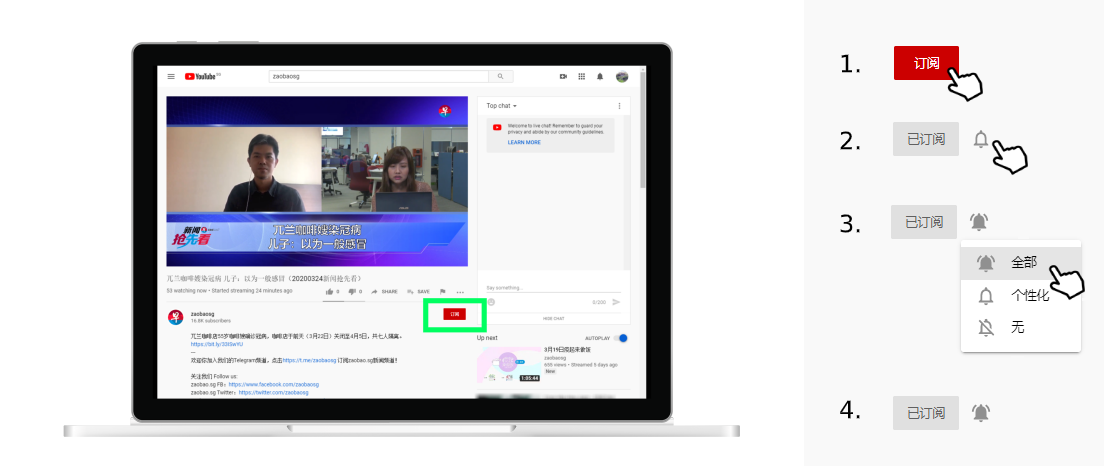1104x466 pixels.
Task: Like the video with thumbs up
Action: [x=332, y=291]
